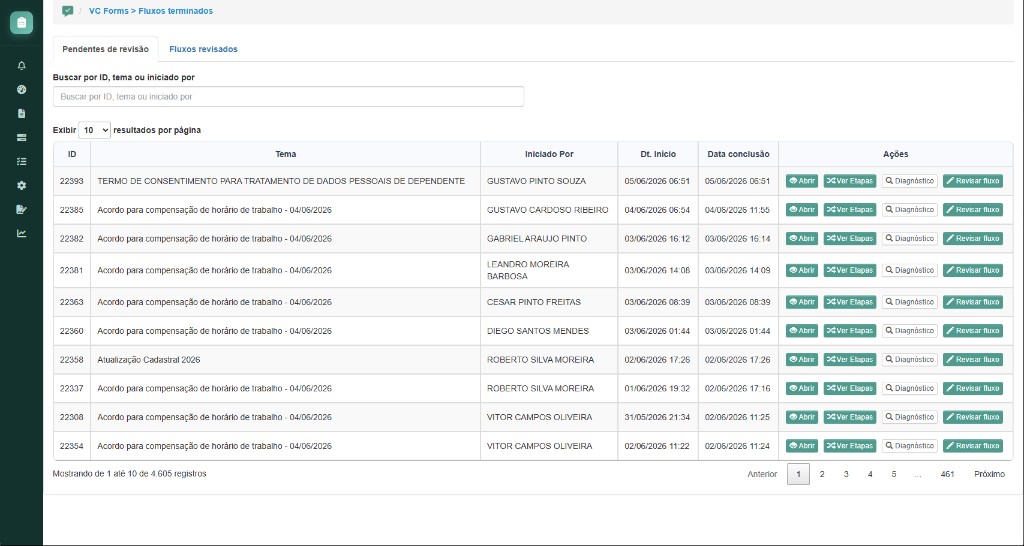Viewport: 1024px width, 546px height.
Task: Click Revisar fluxo for flow 22382
Action: pos(973,238)
